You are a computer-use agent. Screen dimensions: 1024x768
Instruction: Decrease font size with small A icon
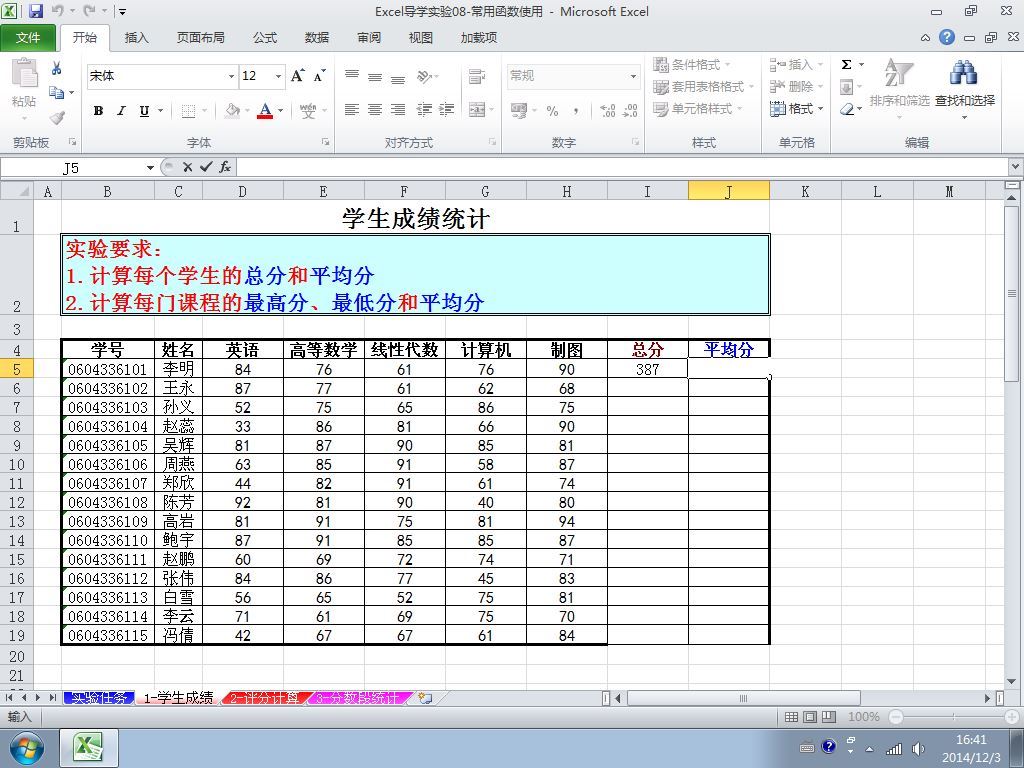coord(319,76)
